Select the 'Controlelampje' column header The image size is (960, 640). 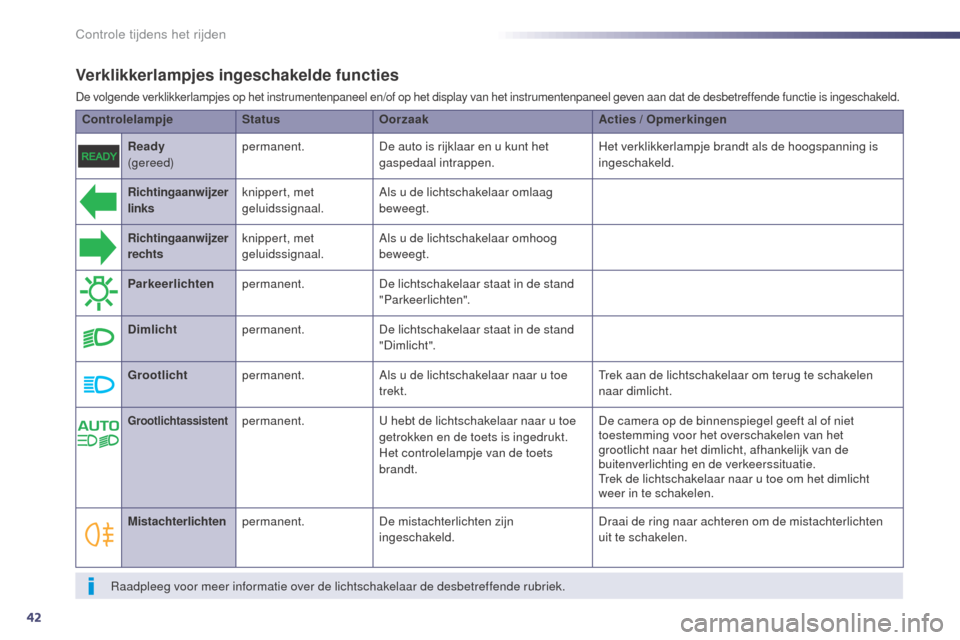tap(127, 119)
